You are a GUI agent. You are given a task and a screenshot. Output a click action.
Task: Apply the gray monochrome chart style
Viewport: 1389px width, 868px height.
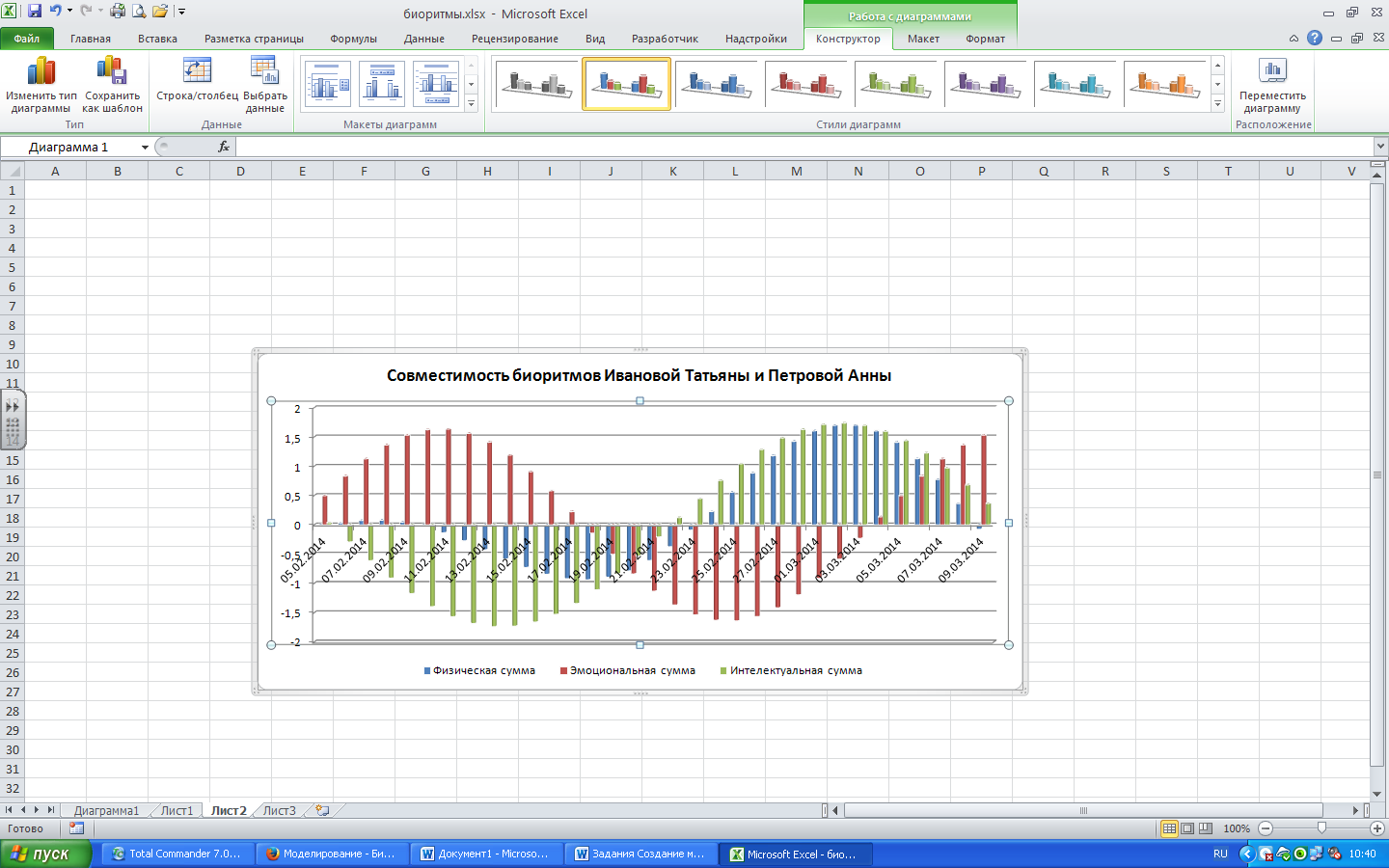point(536,84)
